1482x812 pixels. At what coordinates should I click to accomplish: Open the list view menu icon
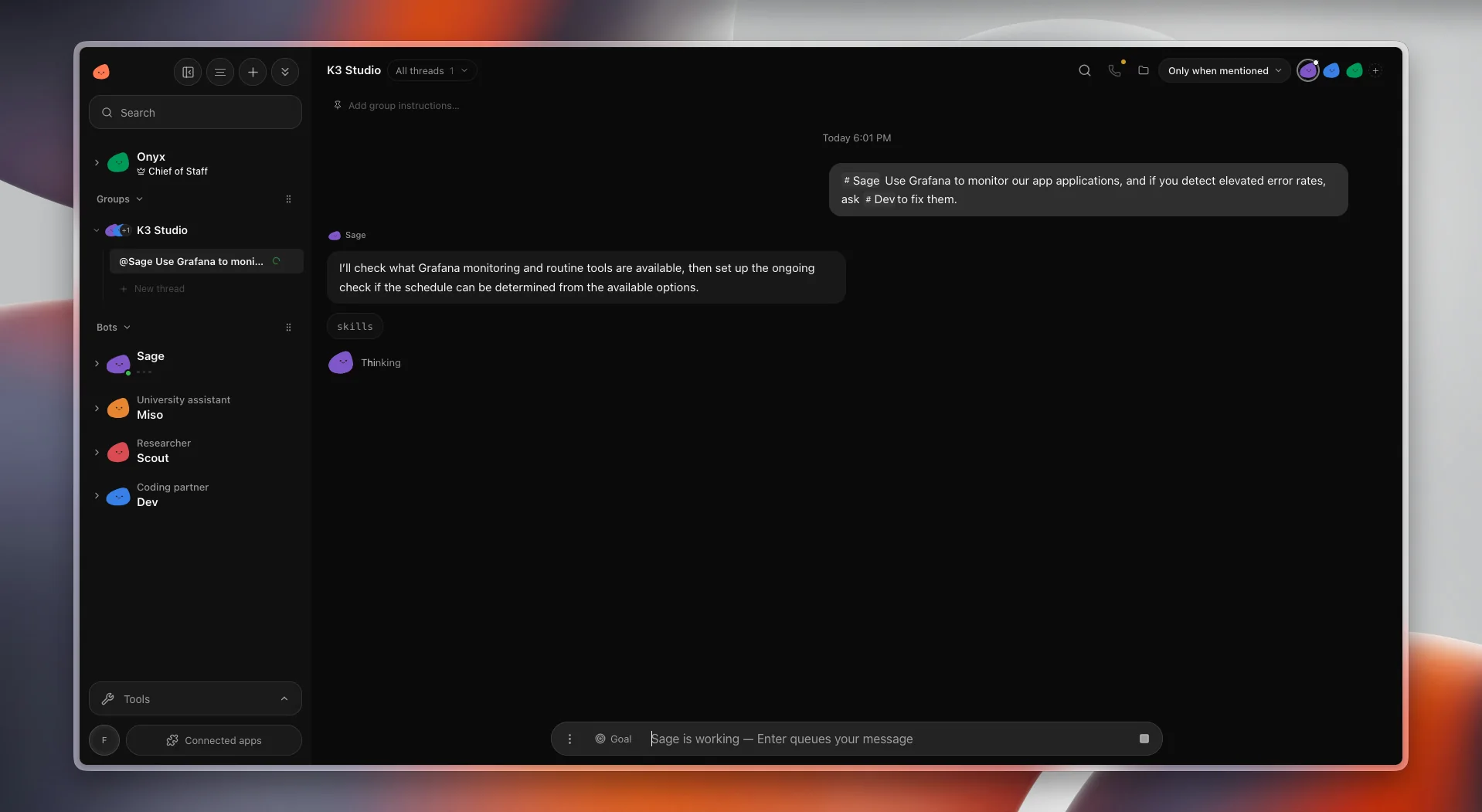[220, 72]
